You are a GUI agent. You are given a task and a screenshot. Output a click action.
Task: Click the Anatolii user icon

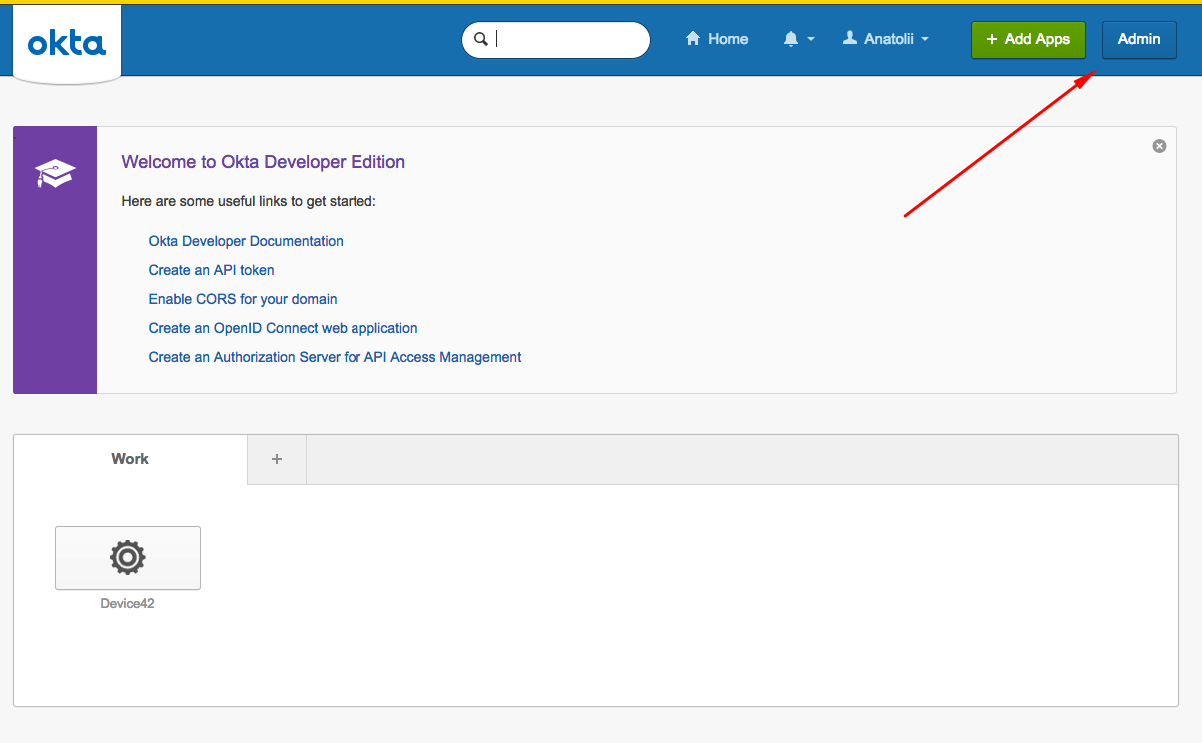pos(853,38)
